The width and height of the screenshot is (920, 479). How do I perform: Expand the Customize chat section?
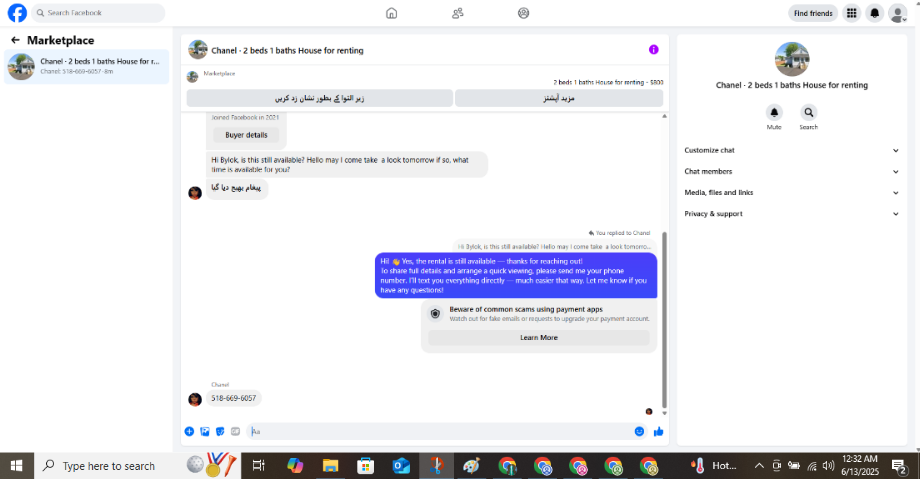point(792,150)
